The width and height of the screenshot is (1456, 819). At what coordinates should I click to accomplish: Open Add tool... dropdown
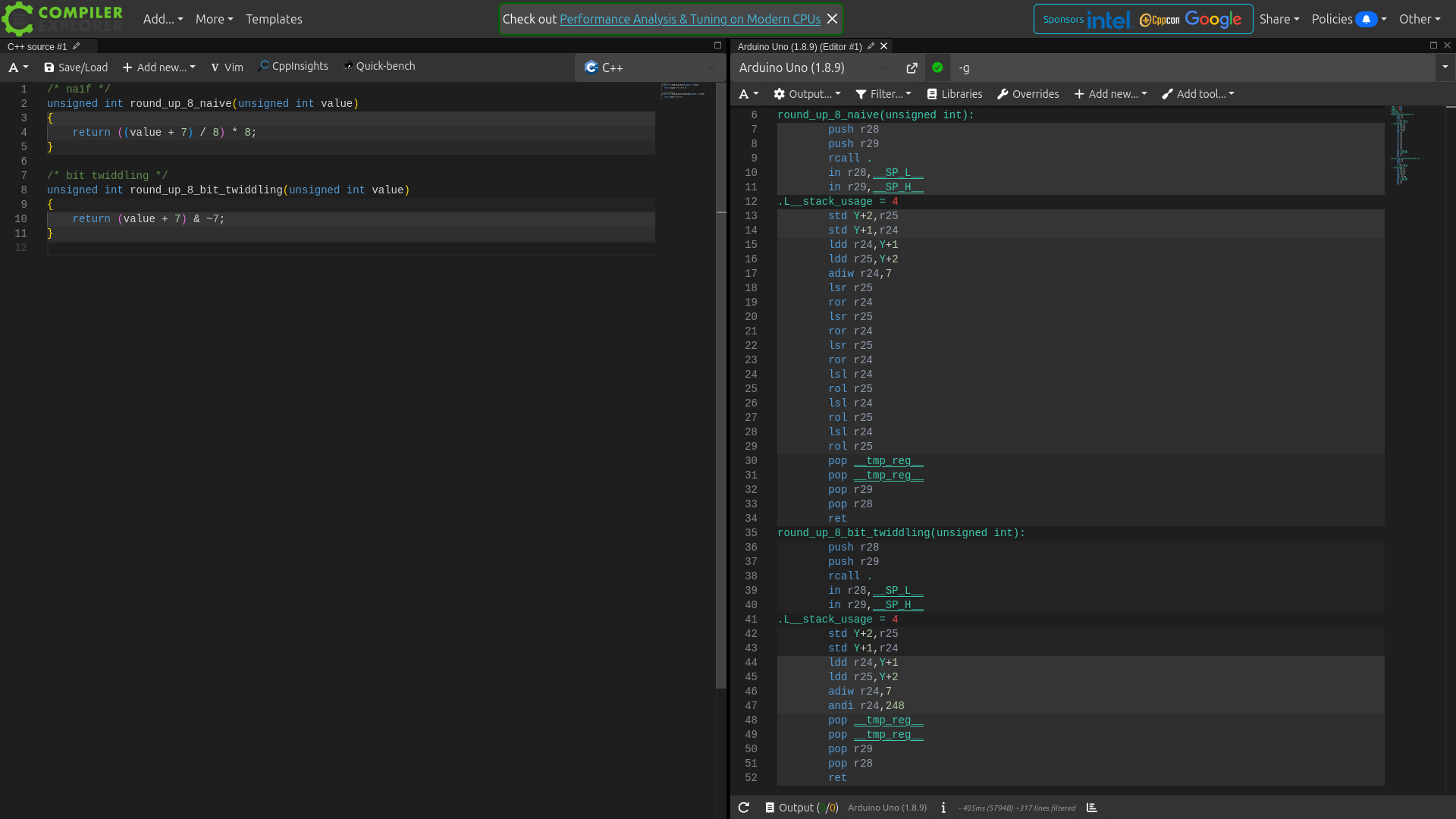coord(1198,94)
